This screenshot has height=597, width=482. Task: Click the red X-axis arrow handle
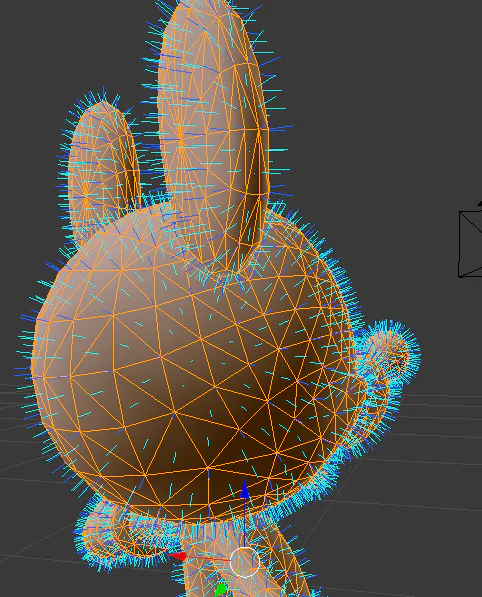[x=177, y=557]
